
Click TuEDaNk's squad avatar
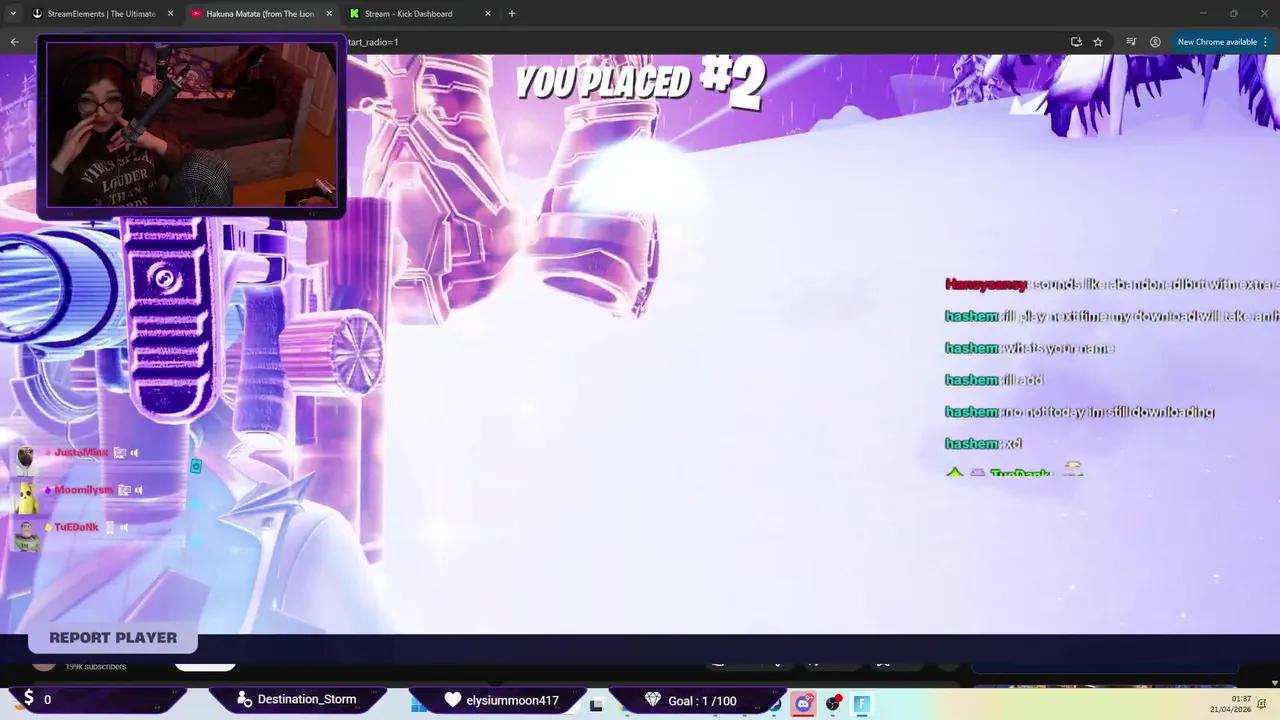coord(26,535)
